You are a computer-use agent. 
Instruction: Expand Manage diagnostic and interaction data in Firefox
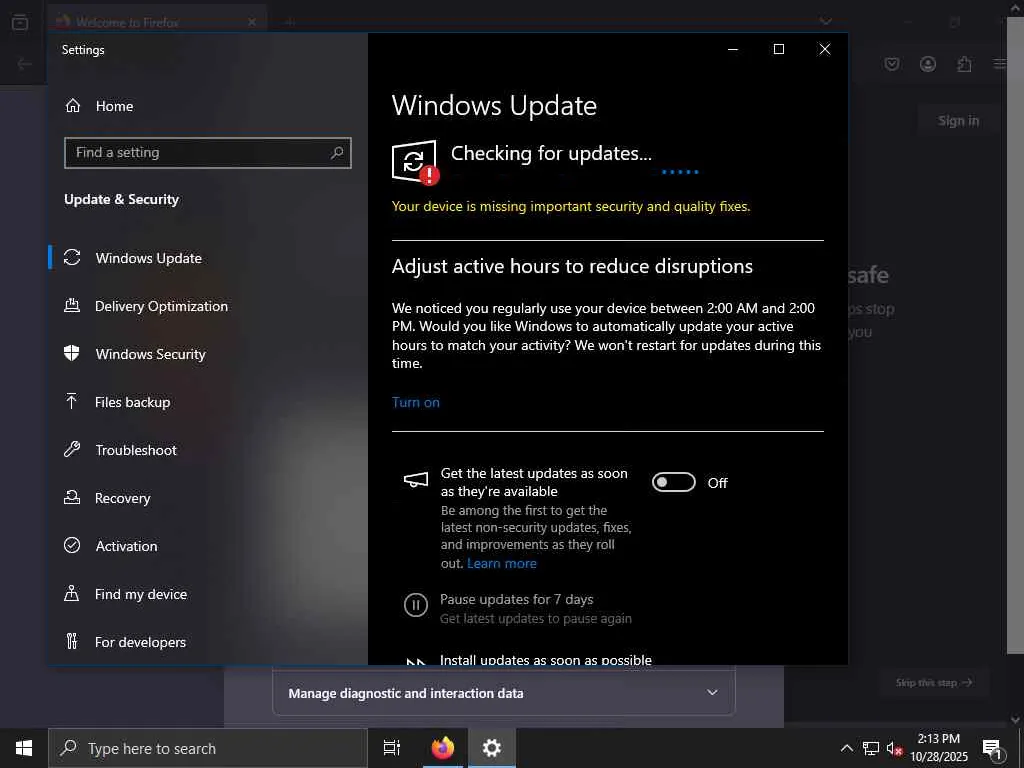click(x=504, y=694)
